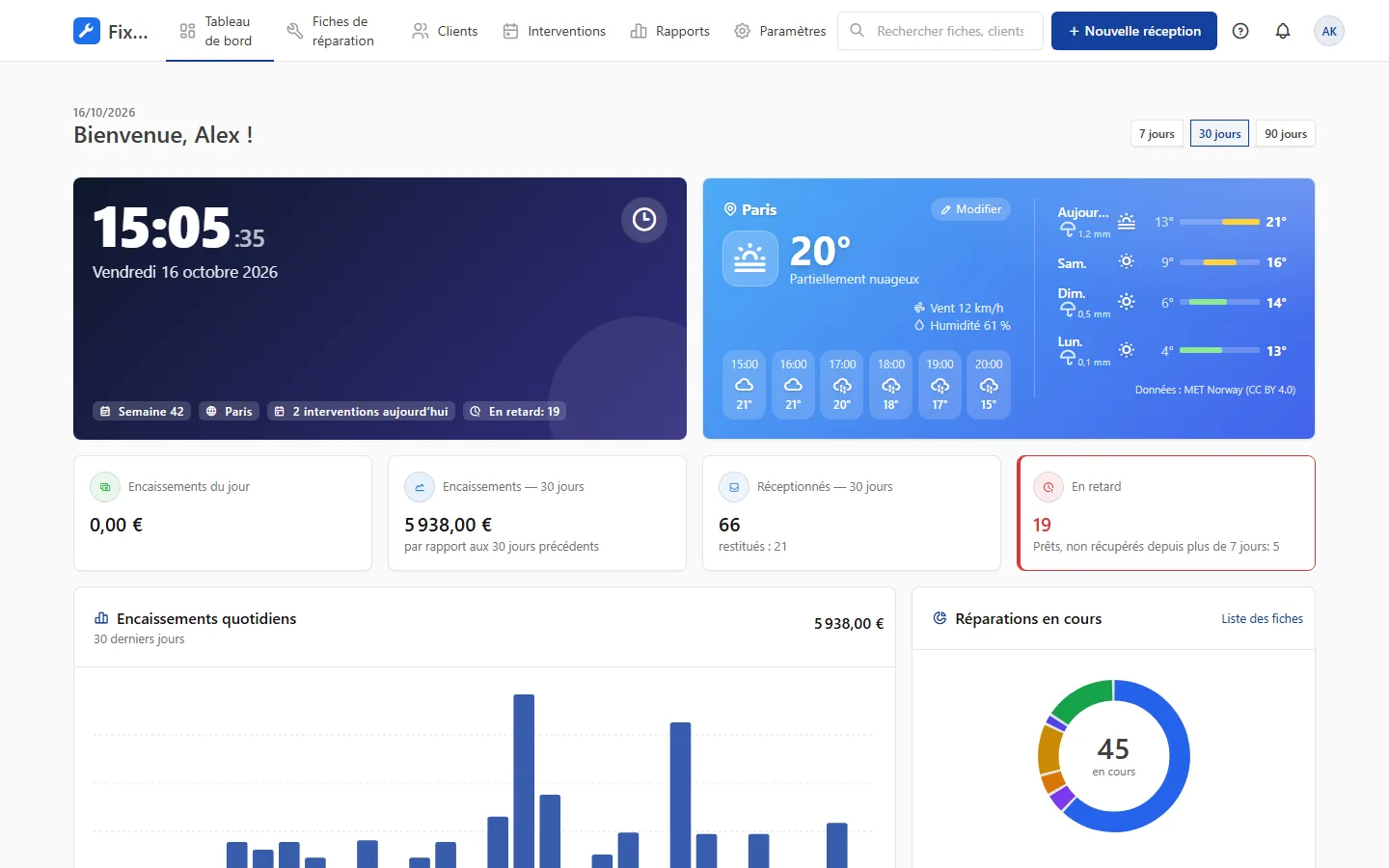Select the 15:00 hourly forecast tile
1389x868 pixels.
coord(744,385)
